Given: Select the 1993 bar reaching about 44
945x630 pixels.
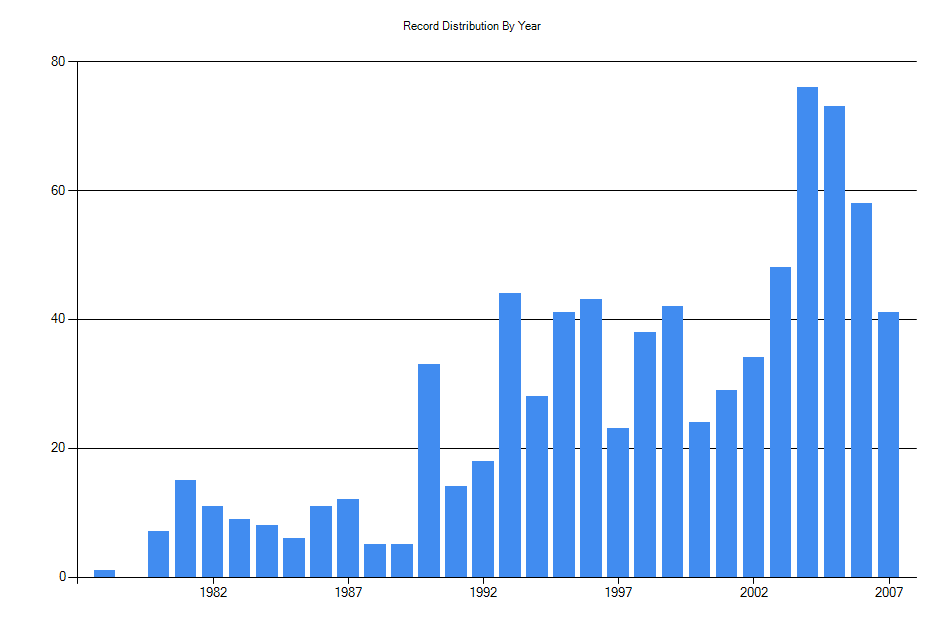Looking at the screenshot, I should (510, 435).
